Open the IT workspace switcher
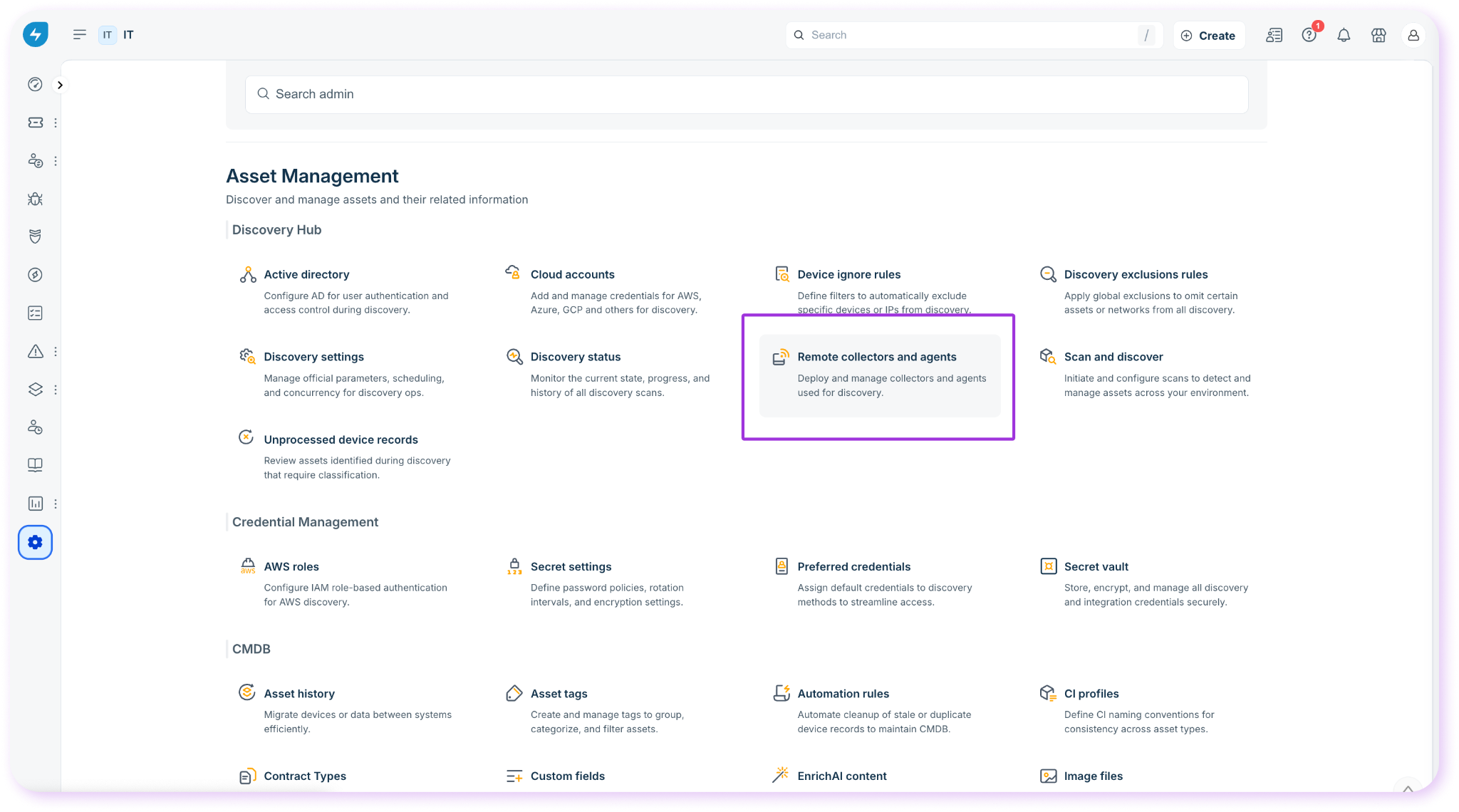This screenshot has width=1459, height=812. [x=116, y=34]
